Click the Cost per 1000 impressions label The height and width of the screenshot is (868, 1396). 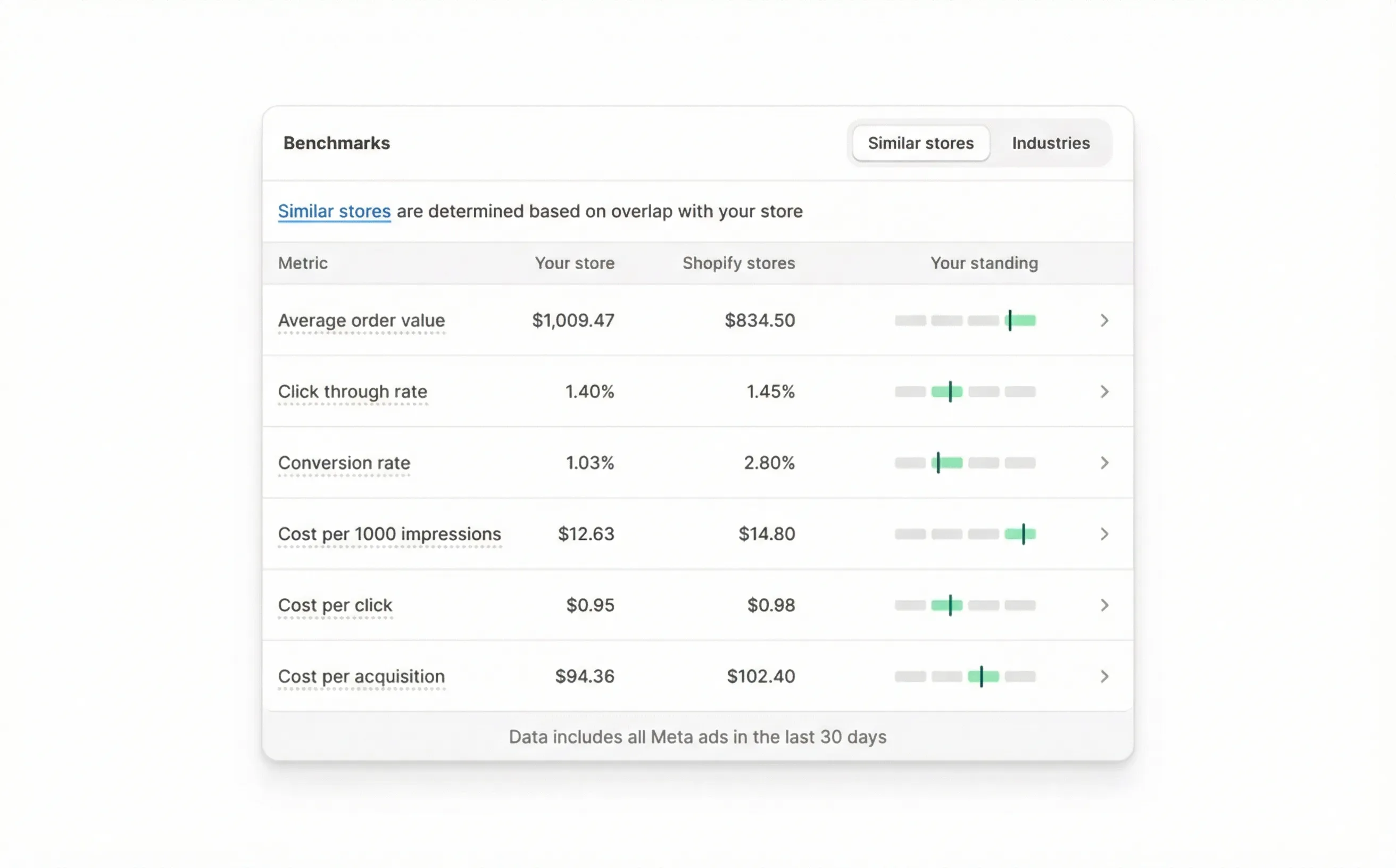390,534
